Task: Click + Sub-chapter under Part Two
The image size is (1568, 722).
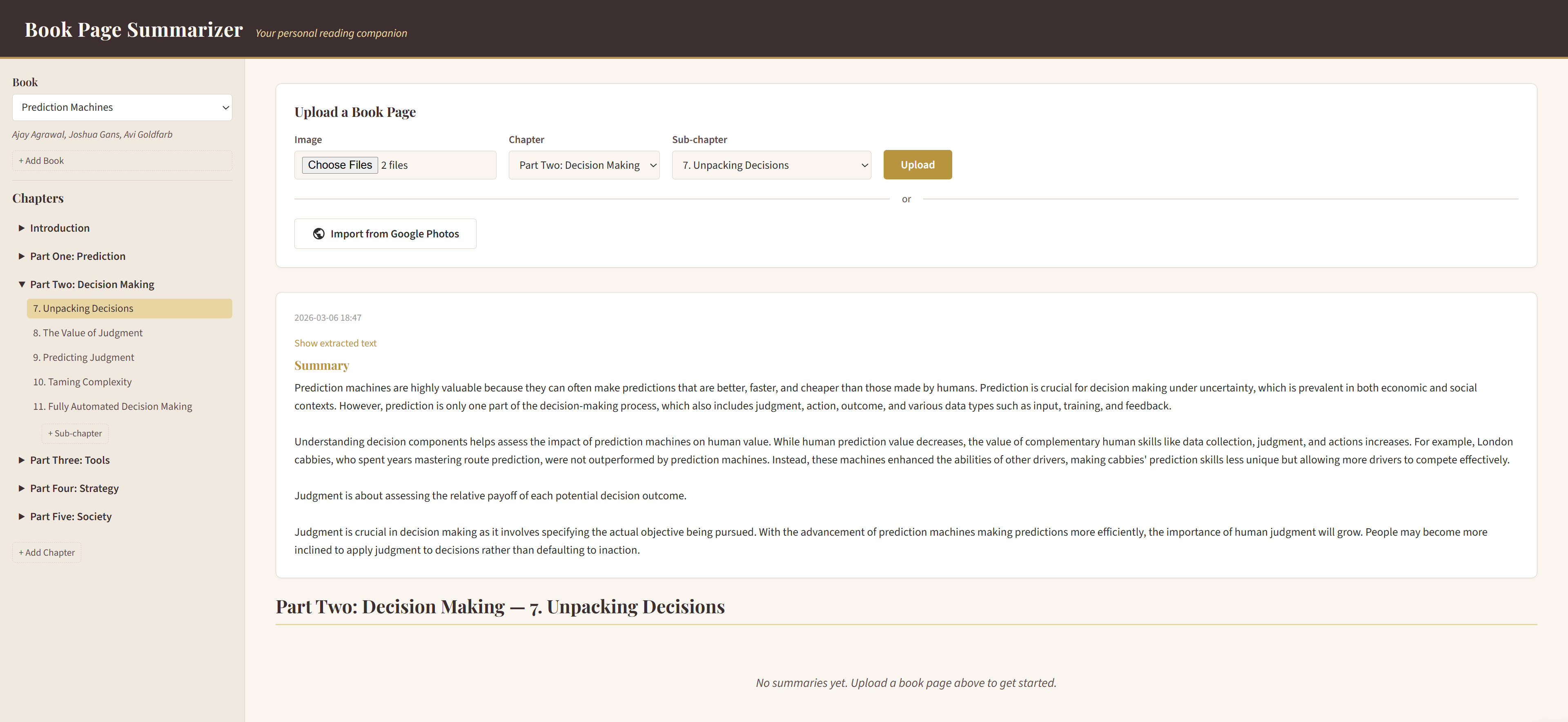Action: 75,433
